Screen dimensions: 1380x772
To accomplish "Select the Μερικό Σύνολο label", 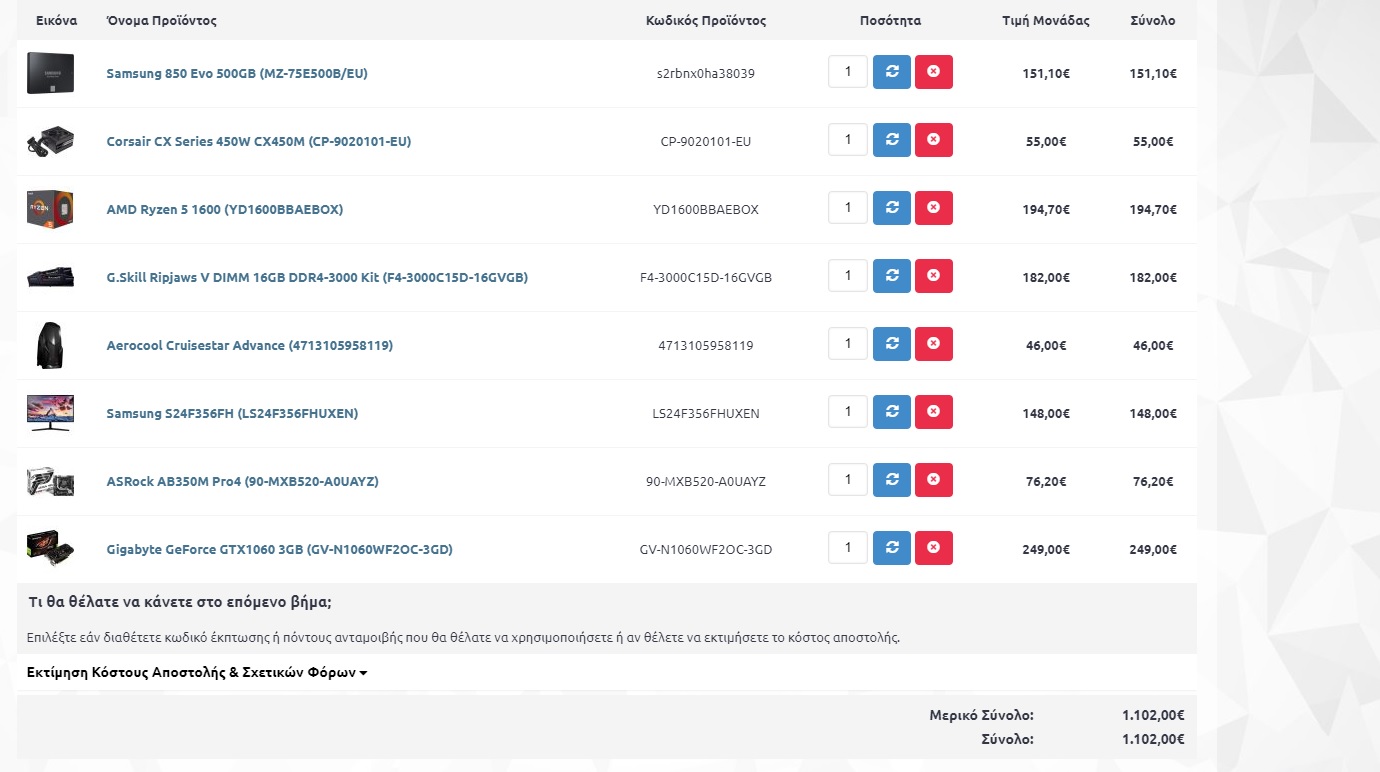I will click(x=981, y=715).
